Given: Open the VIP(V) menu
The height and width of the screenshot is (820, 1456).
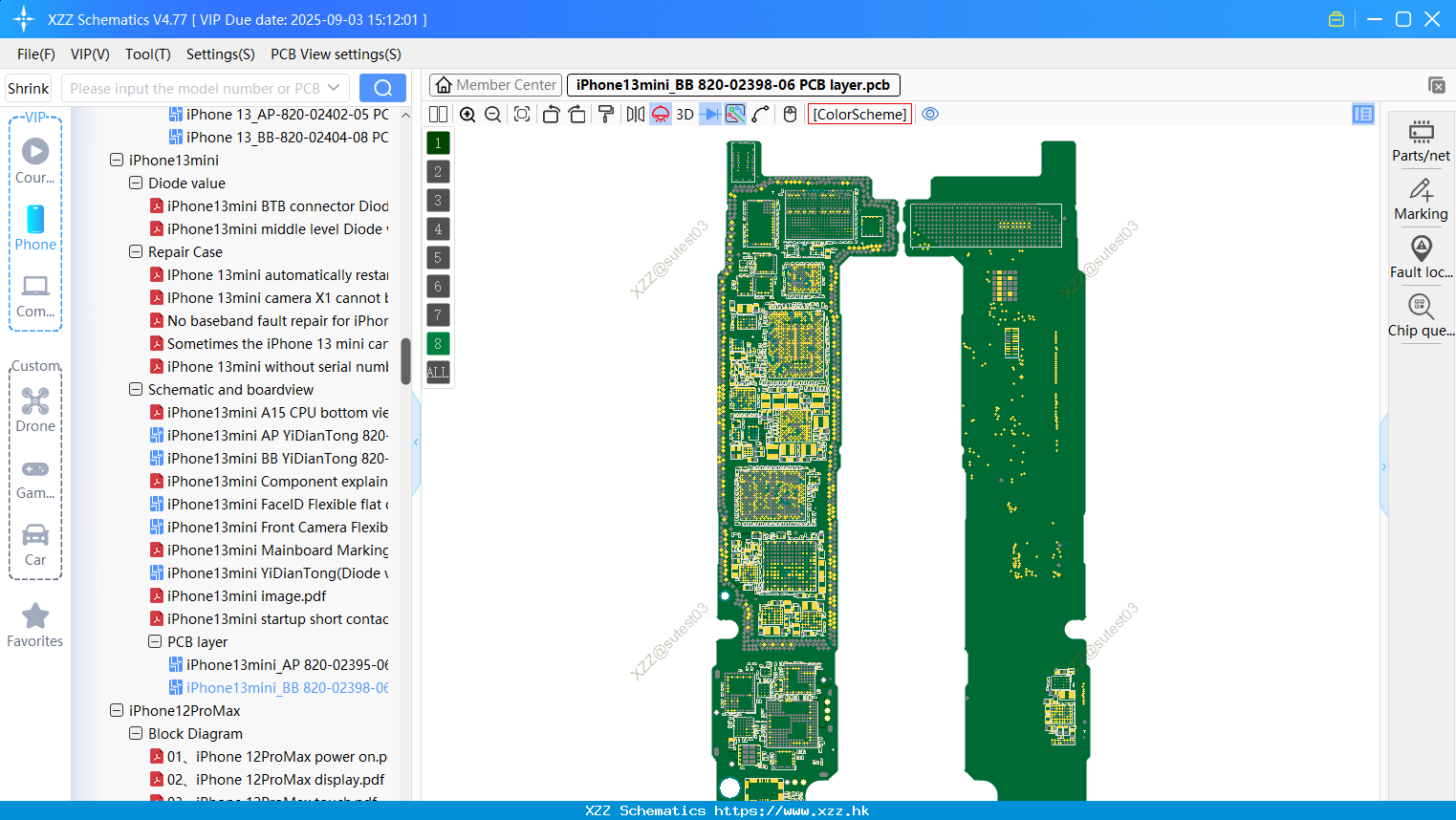Looking at the screenshot, I should coord(90,54).
